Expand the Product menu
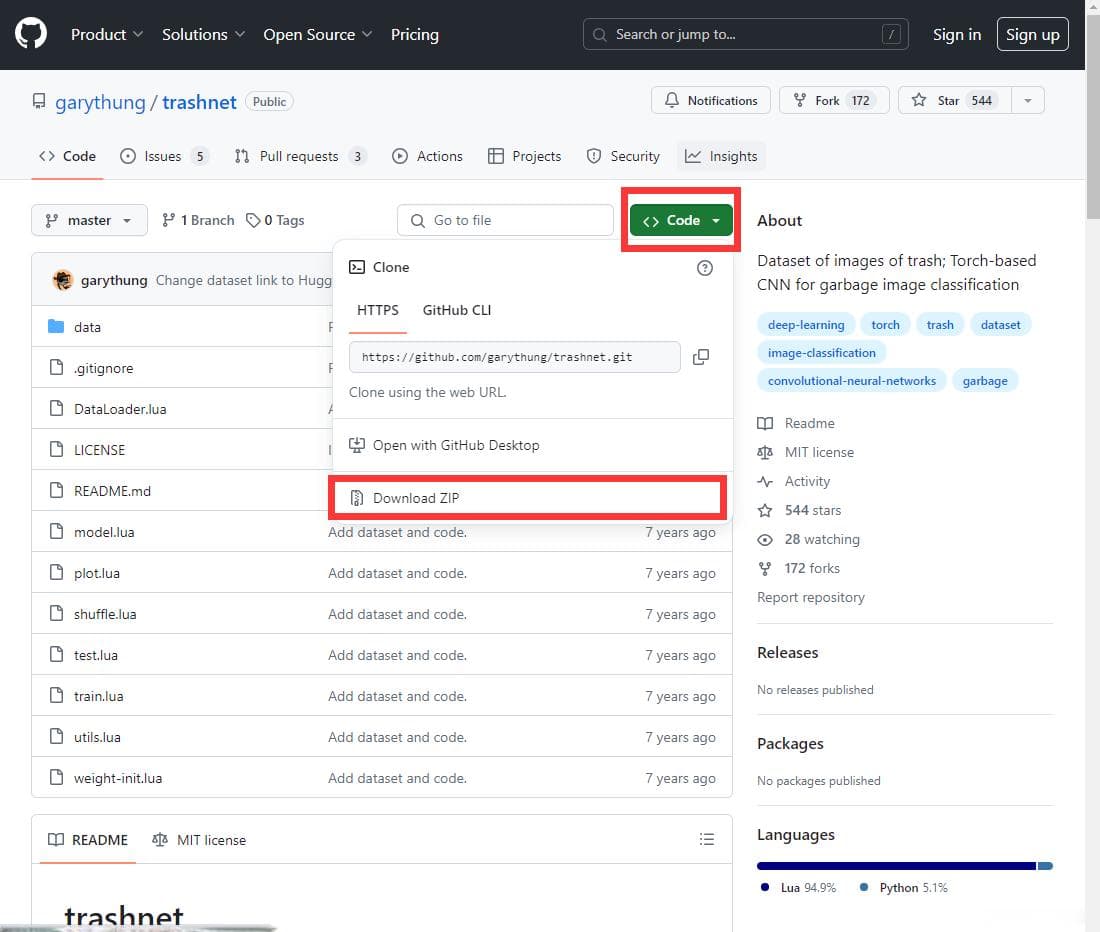The image size is (1100, 932). tap(107, 34)
